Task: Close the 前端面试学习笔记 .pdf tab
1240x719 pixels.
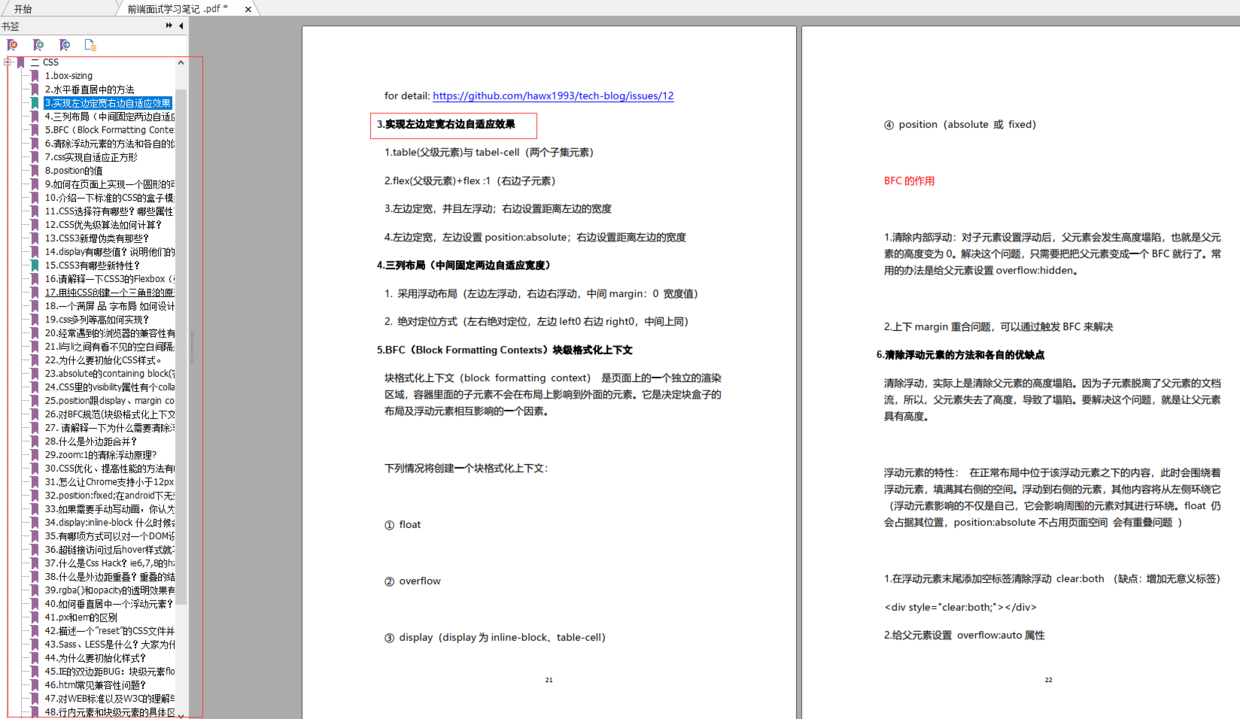Action: 248,9
